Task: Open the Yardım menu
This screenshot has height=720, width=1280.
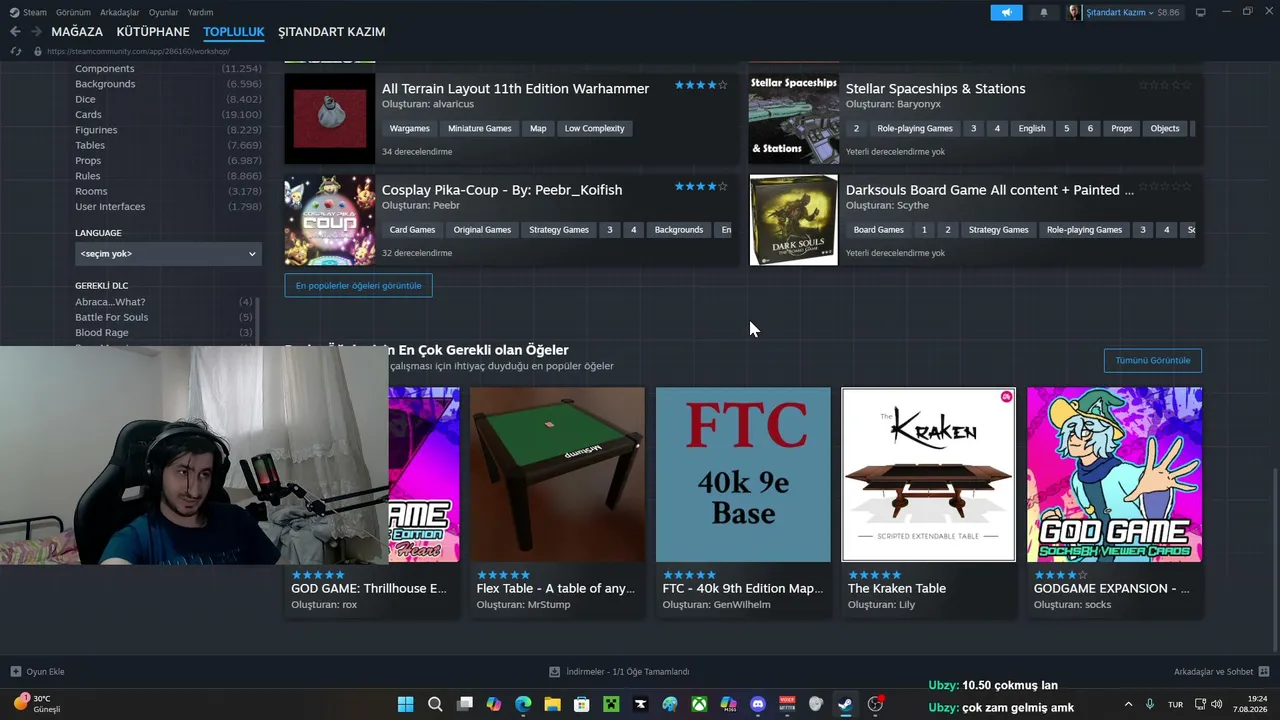Action: point(201,12)
